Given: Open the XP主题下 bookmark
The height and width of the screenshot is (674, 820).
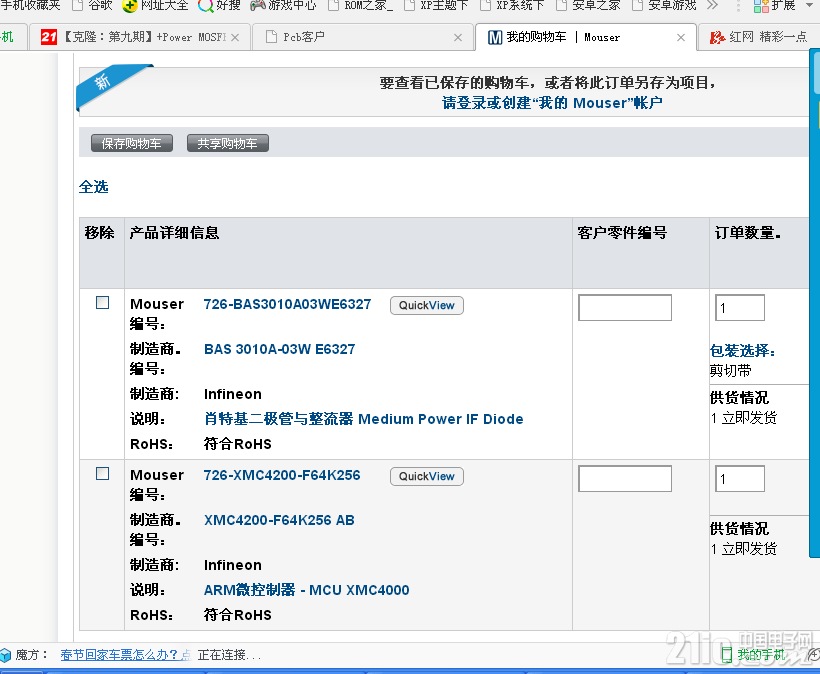Looking at the screenshot, I should (x=436, y=5).
